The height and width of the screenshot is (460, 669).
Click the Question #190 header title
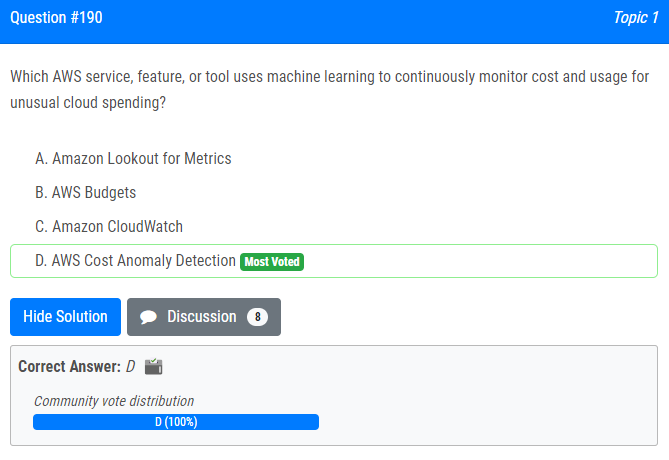[56, 17]
